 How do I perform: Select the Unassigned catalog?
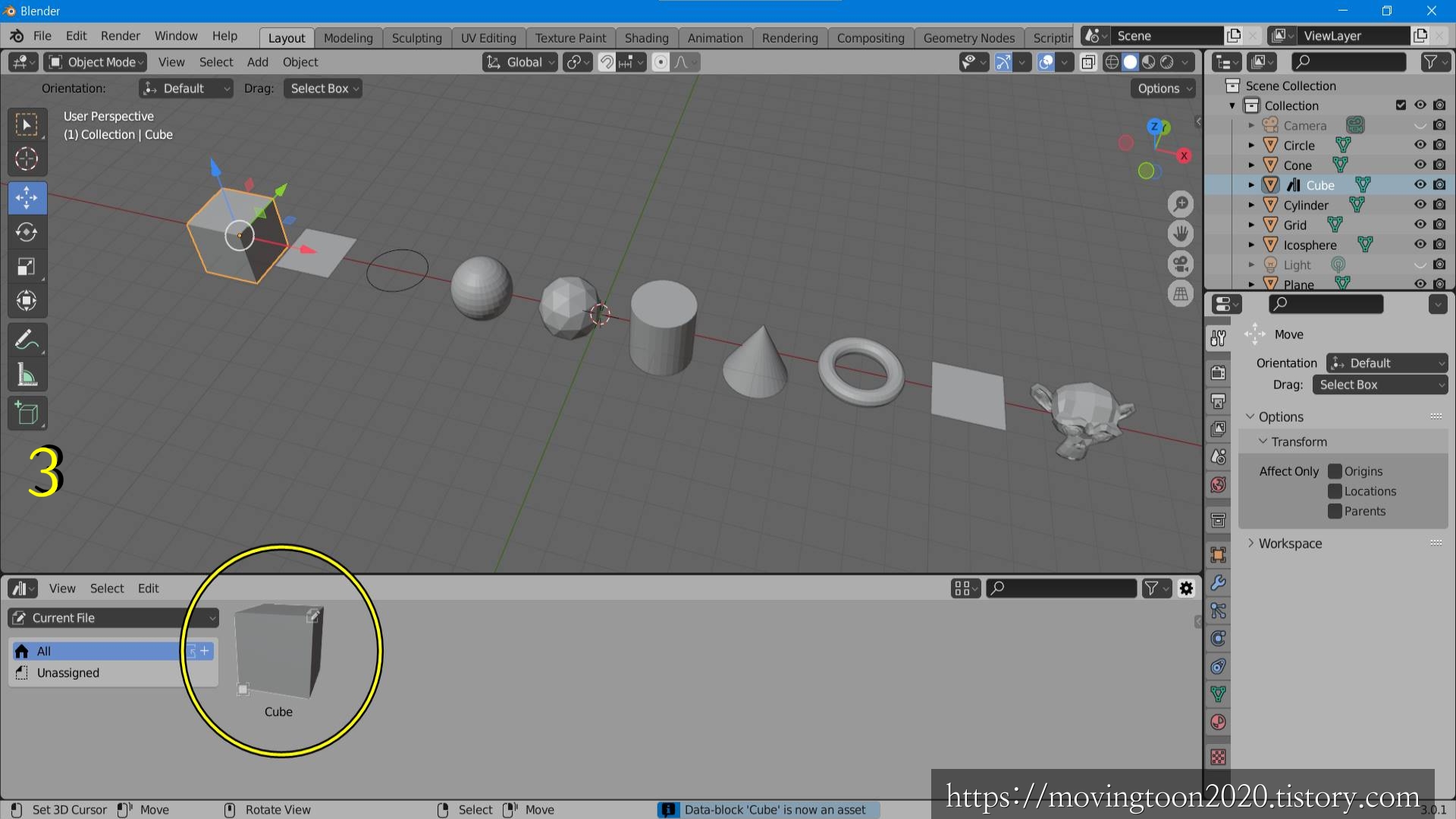tap(114, 673)
